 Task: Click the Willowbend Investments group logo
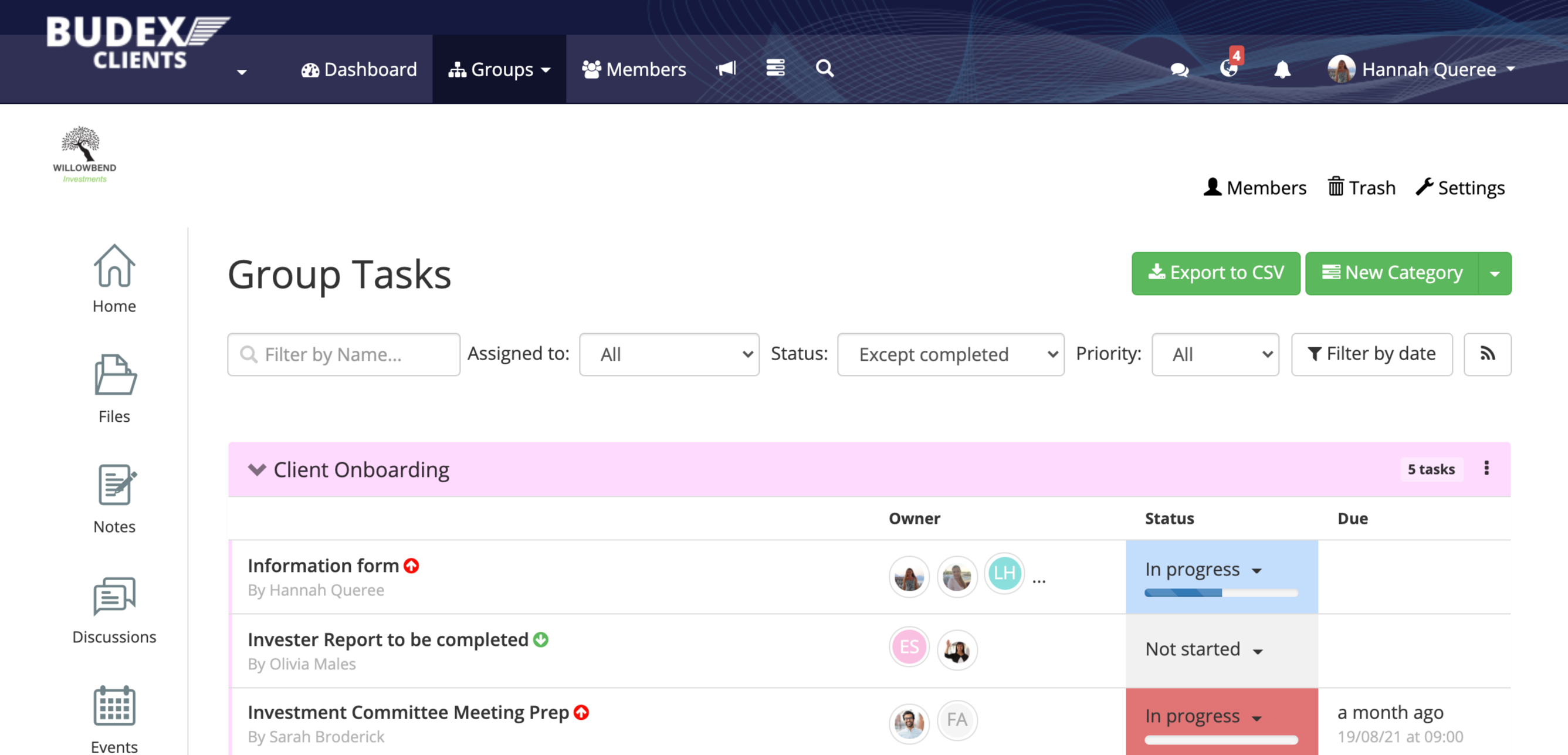pos(84,155)
